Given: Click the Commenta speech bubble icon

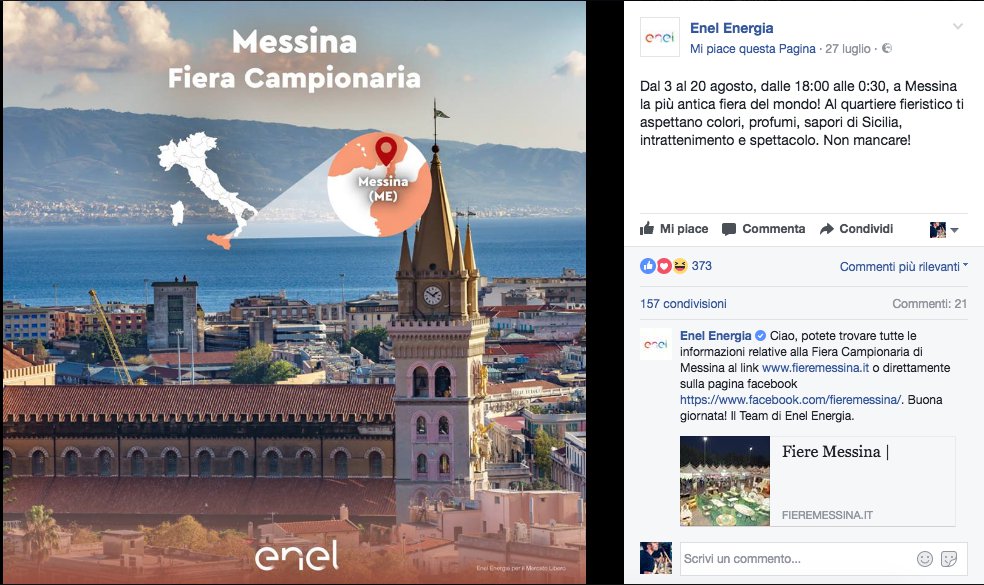Looking at the screenshot, I should pos(729,229).
